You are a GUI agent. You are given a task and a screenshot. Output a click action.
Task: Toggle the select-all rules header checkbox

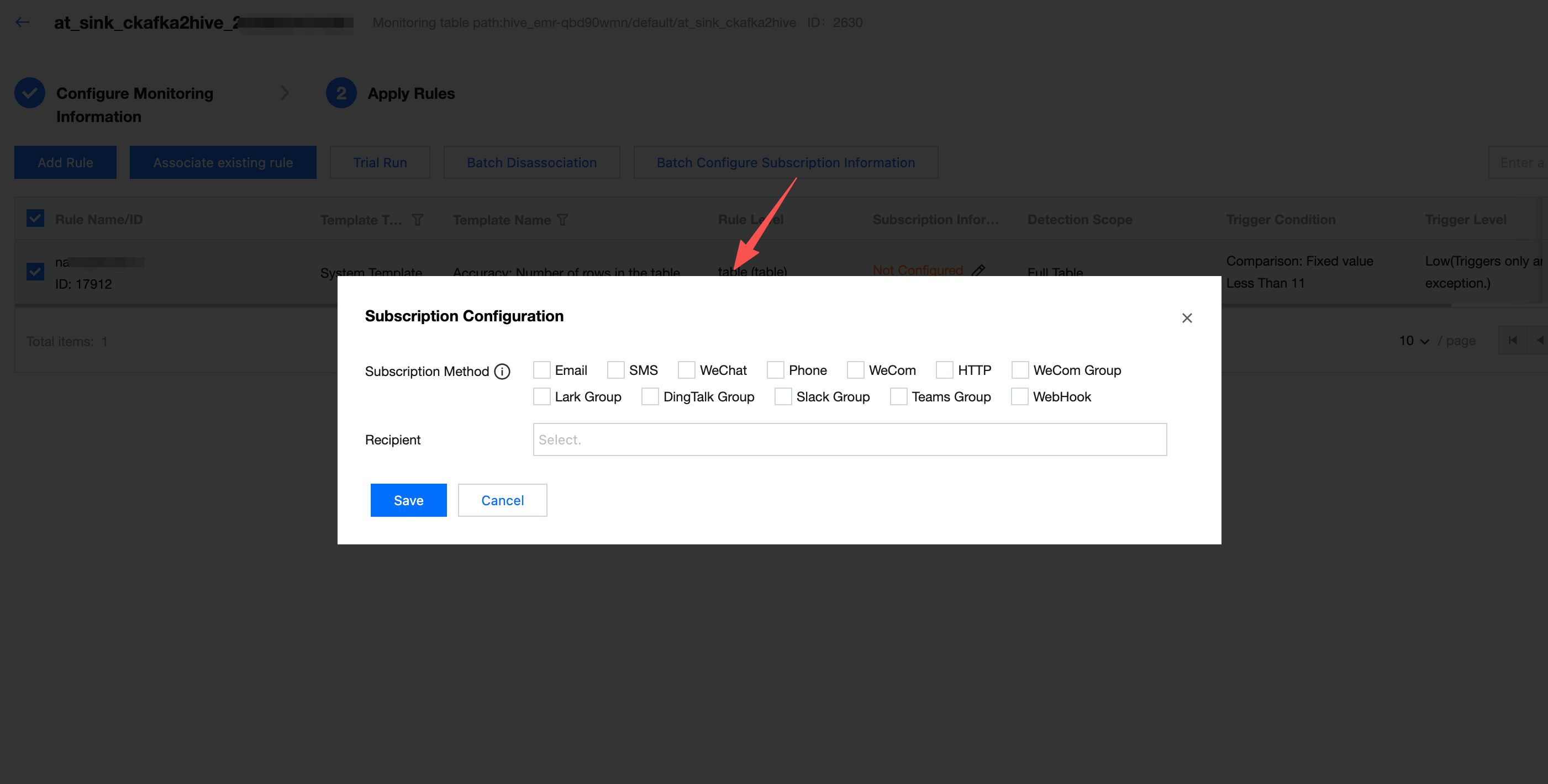[x=35, y=218]
